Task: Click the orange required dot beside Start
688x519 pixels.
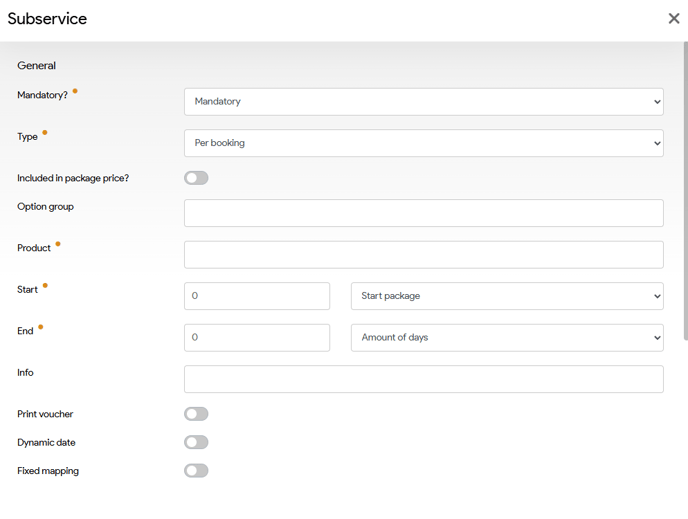Action: tap(45, 286)
